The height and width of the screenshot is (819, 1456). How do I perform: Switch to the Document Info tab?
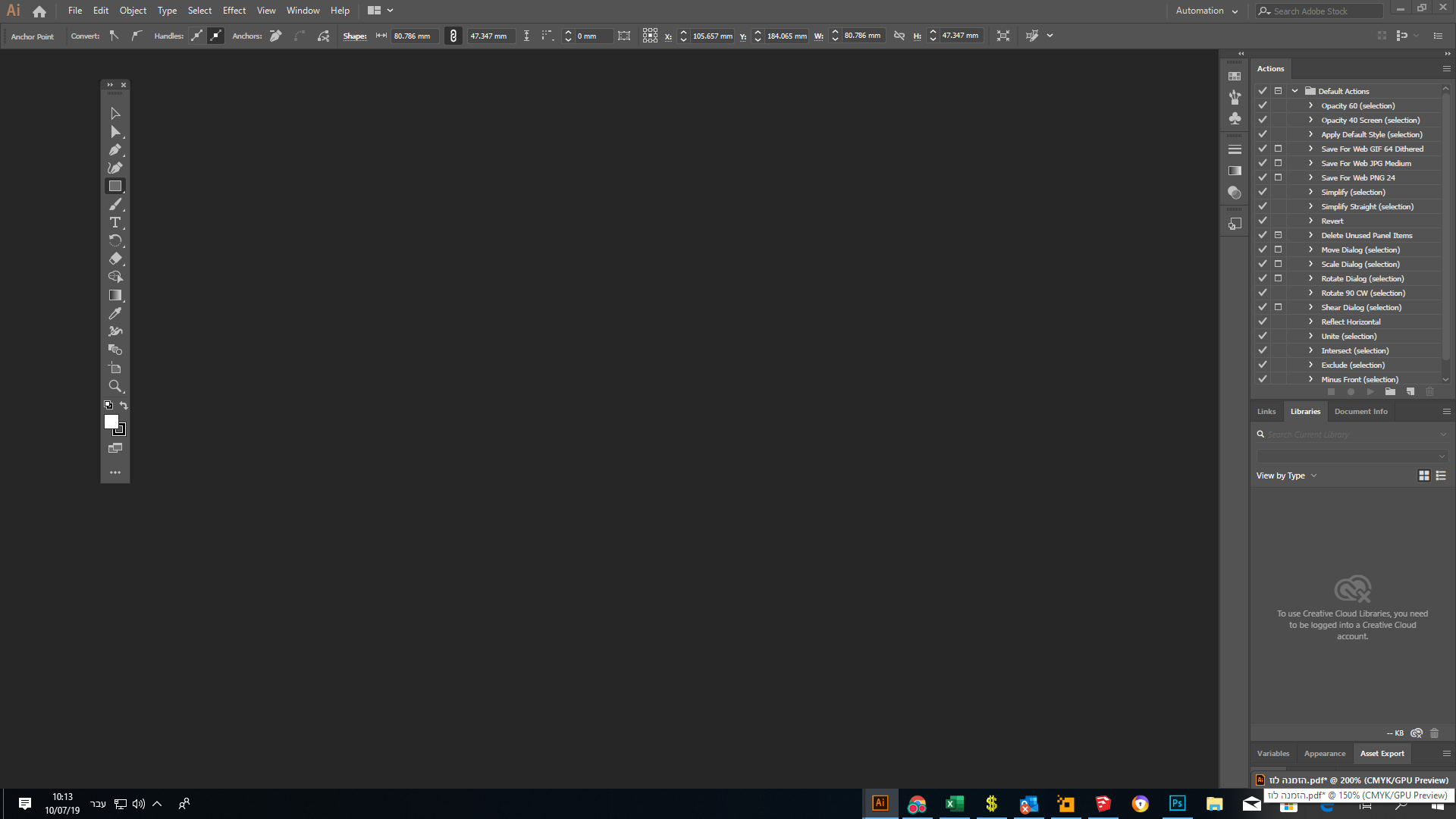1360,411
